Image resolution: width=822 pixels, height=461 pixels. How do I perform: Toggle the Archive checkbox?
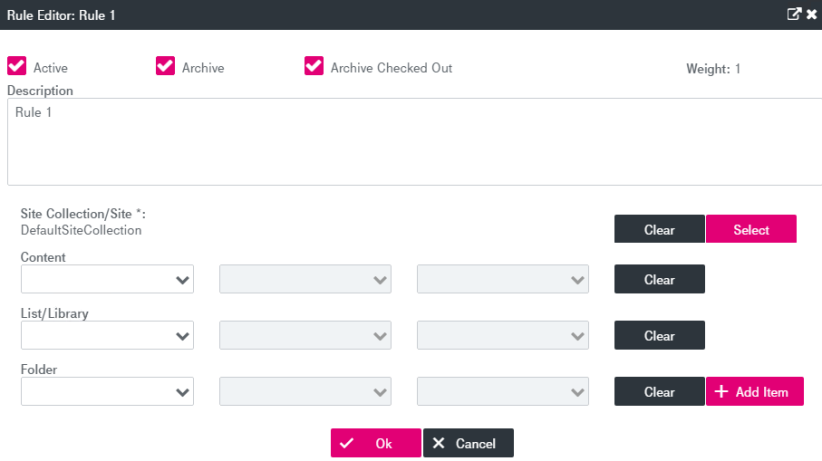tap(165, 66)
